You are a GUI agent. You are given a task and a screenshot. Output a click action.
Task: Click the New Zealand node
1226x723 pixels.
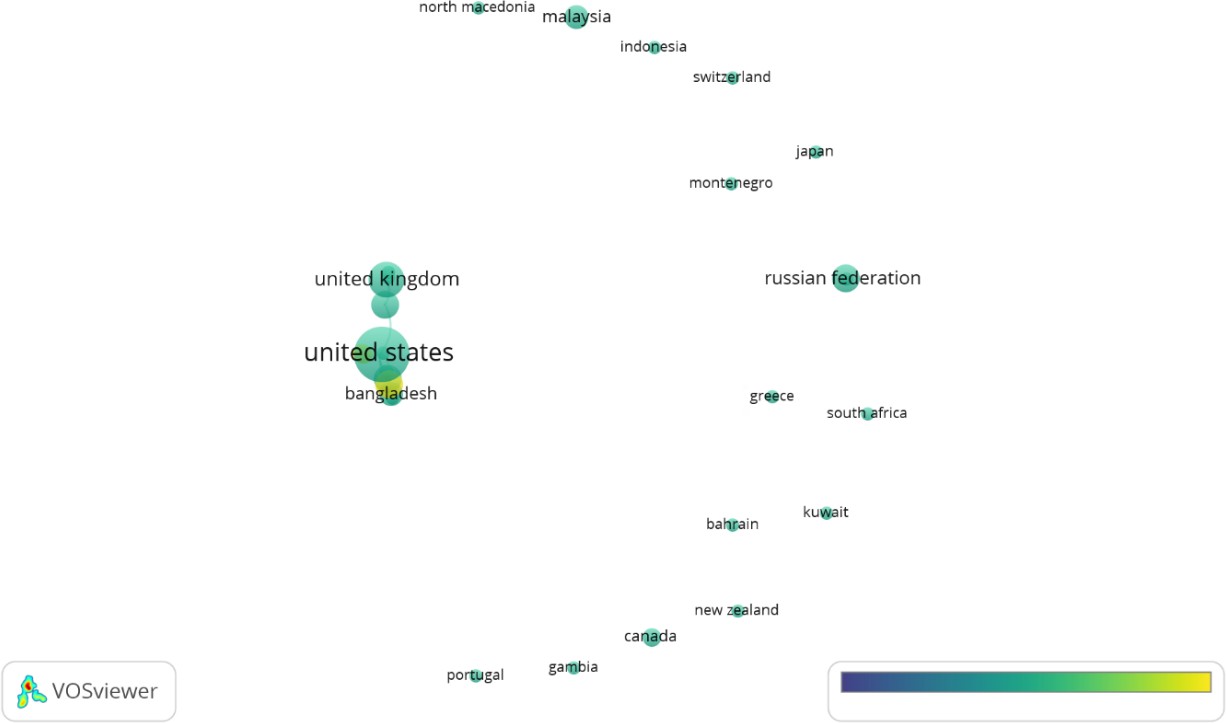tap(738, 611)
